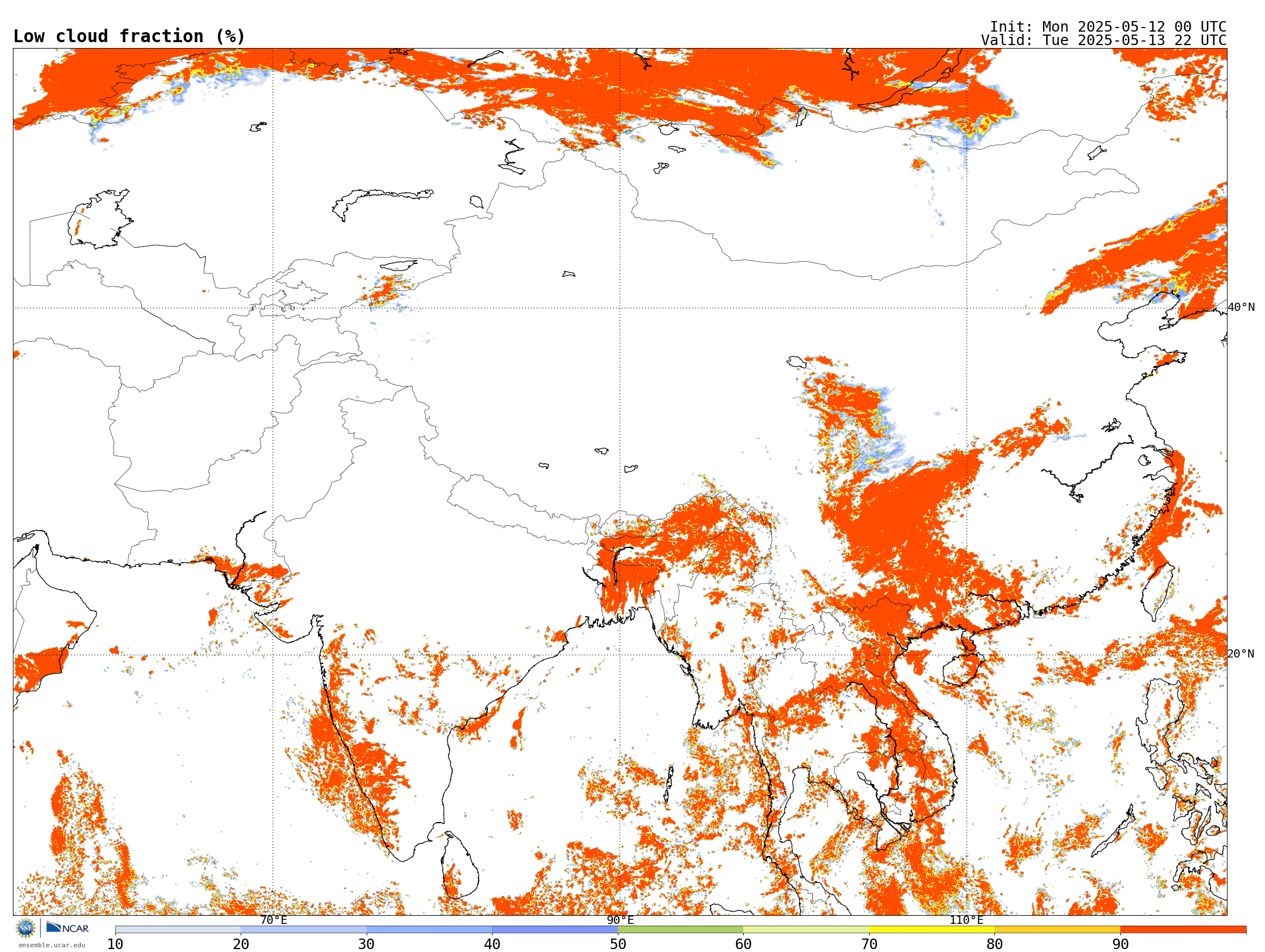Click the colorbar tick label 20

pyautogui.click(x=241, y=944)
